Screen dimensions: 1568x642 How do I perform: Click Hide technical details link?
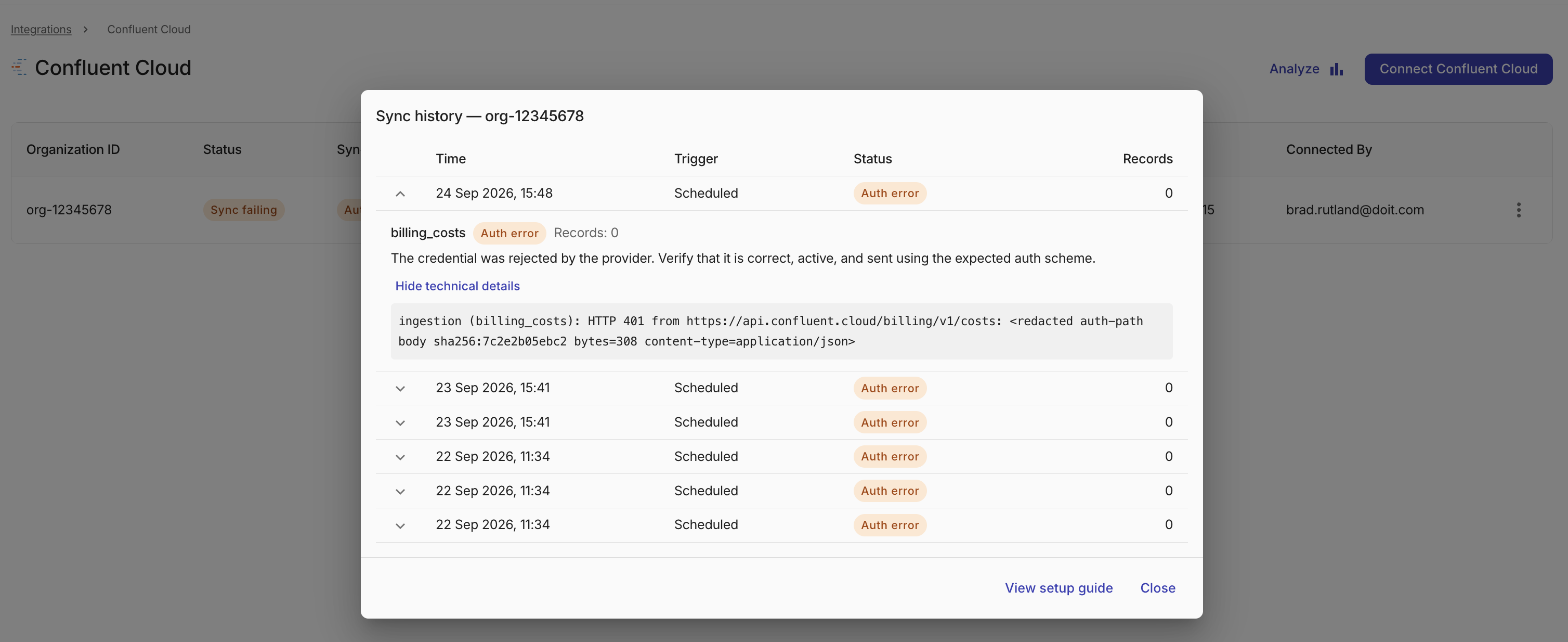pos(457,286)
